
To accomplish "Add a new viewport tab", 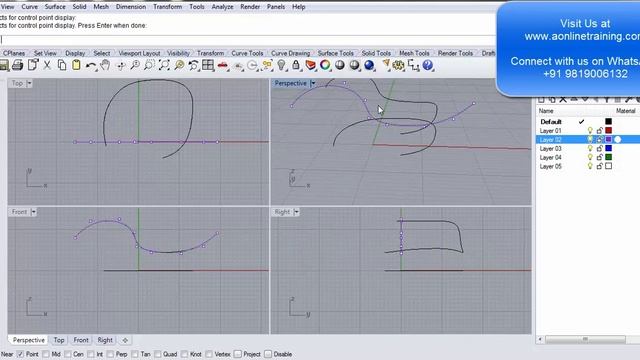I will [125, 340].
